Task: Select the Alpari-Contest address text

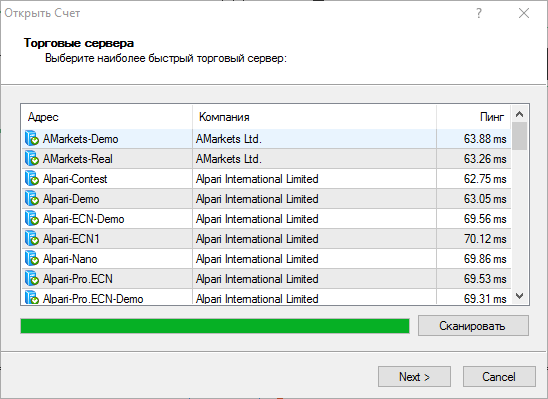Action: click(75, 179)
